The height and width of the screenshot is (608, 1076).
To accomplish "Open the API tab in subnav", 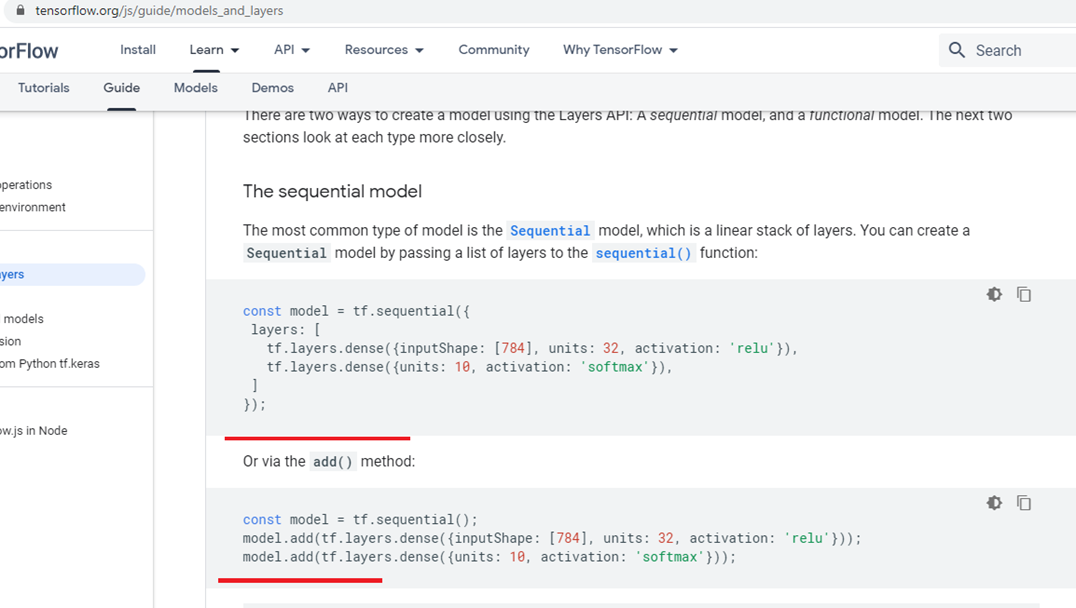I will pos(338,88).
